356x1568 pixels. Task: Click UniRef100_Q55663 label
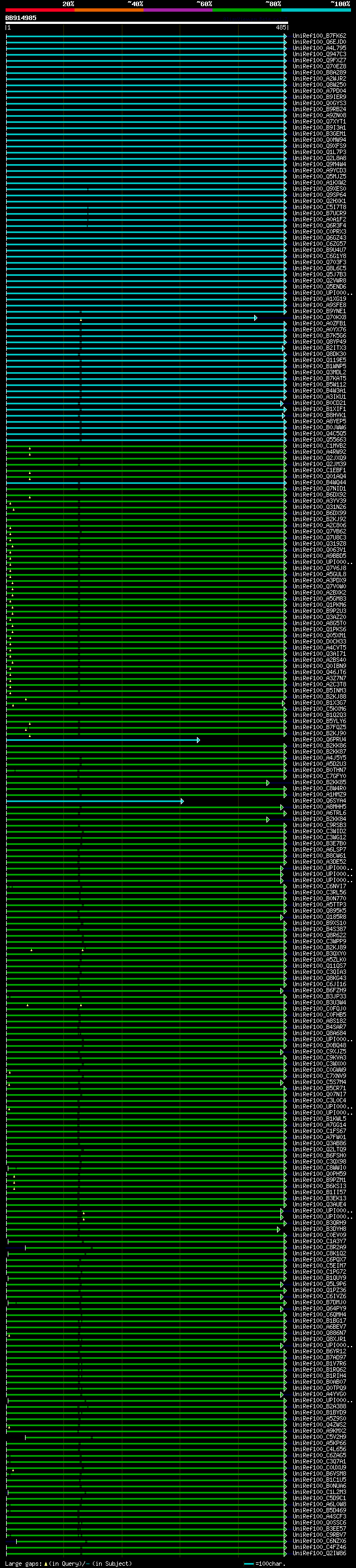pos(319,439)
